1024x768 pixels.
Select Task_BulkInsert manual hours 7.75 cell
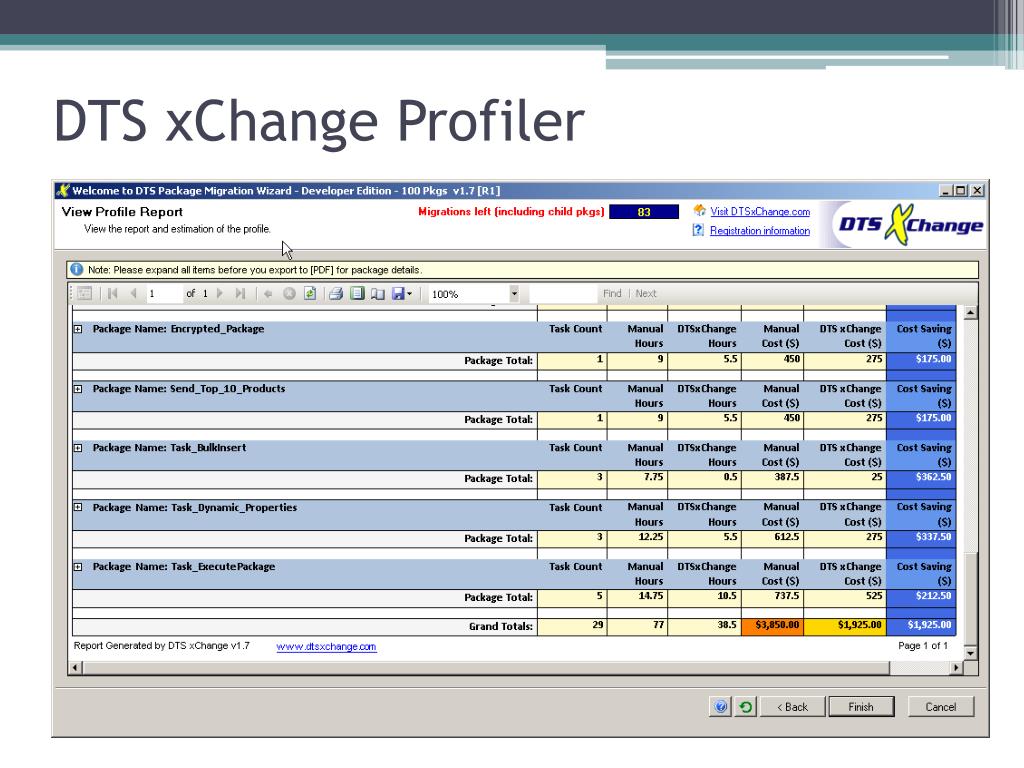click(x=637, y=477)
